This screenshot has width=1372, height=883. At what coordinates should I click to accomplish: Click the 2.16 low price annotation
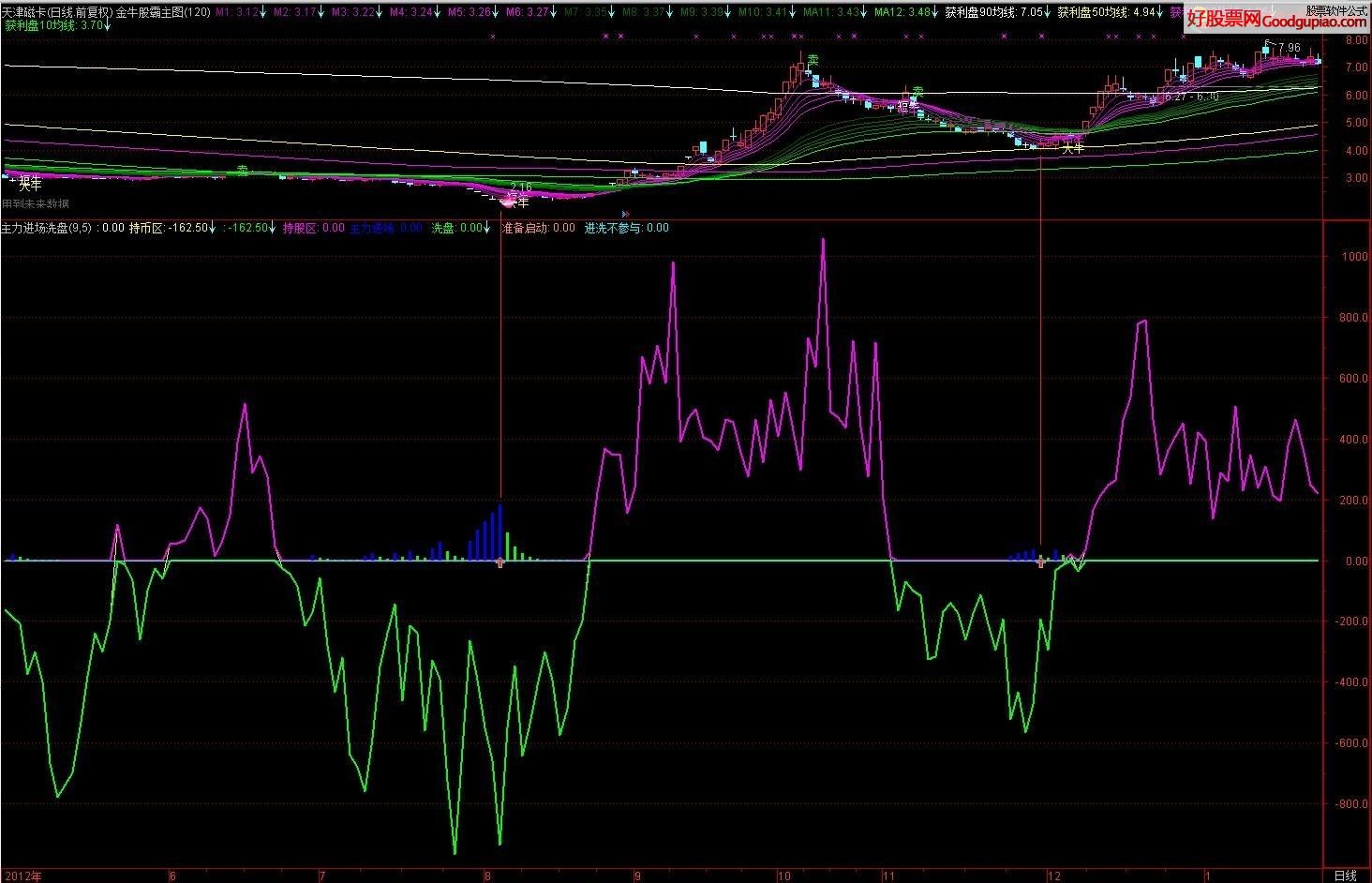521,187
